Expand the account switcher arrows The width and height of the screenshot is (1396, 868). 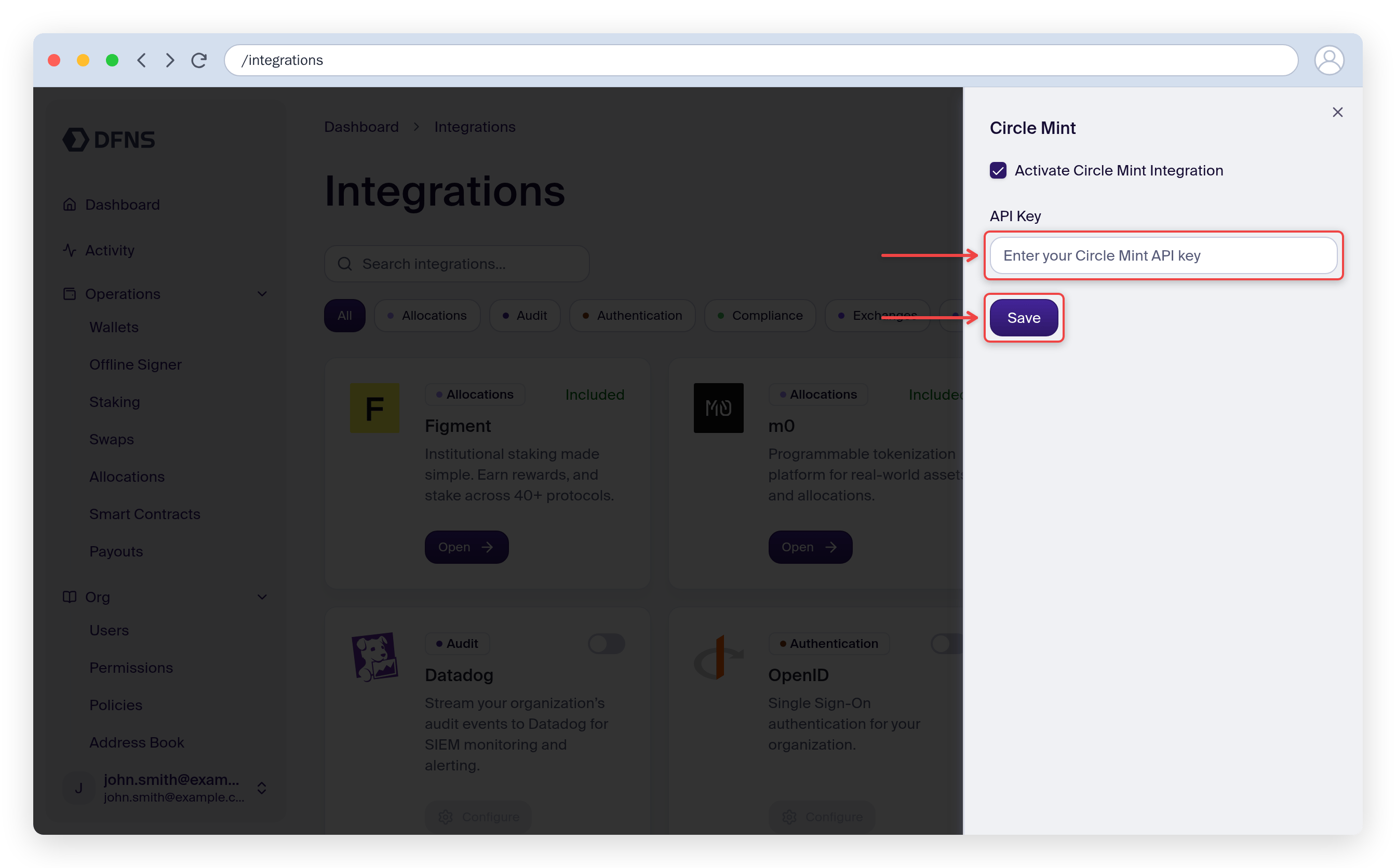click(x=262, y=788)
